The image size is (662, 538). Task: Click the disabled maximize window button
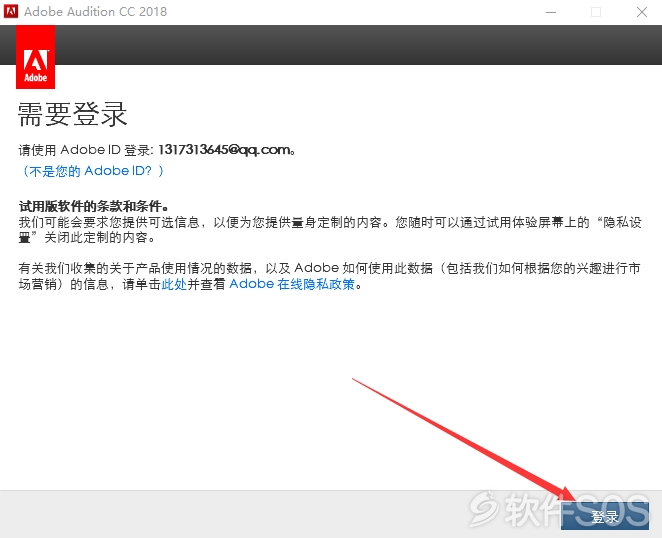tap(596, 12)
